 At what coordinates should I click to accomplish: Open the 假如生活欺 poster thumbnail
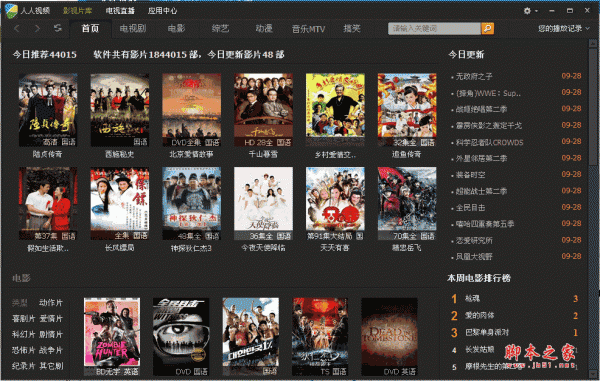[48, 204]
